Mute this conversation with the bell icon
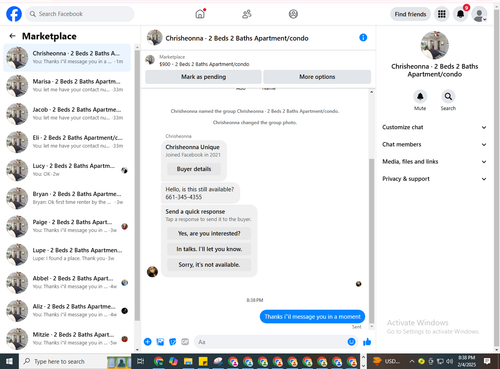500x369 pixels. tap(420, 97)
